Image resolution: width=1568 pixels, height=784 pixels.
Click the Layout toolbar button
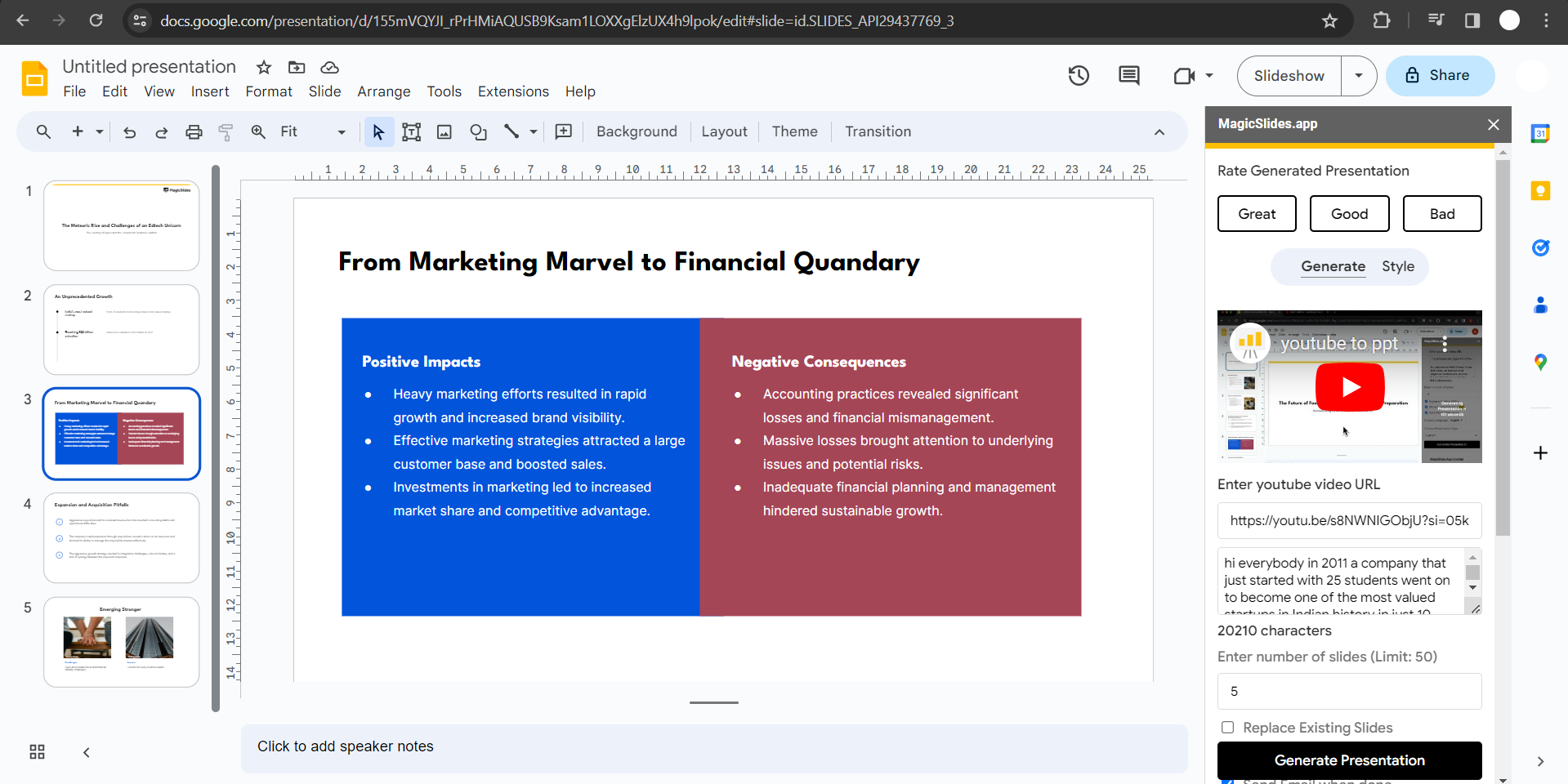pyautogui.click(x=724, y=131)
